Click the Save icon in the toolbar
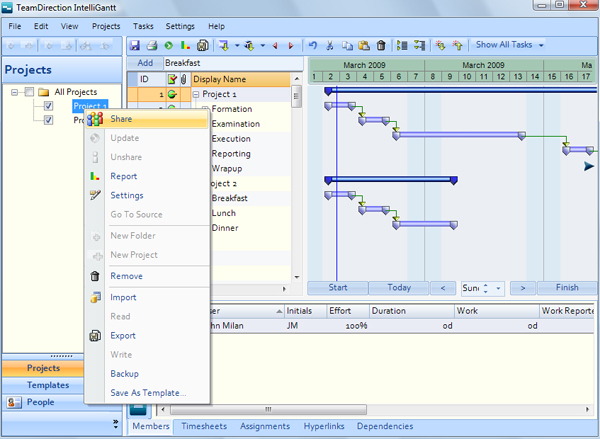600x439 pixels. [135, 45]
